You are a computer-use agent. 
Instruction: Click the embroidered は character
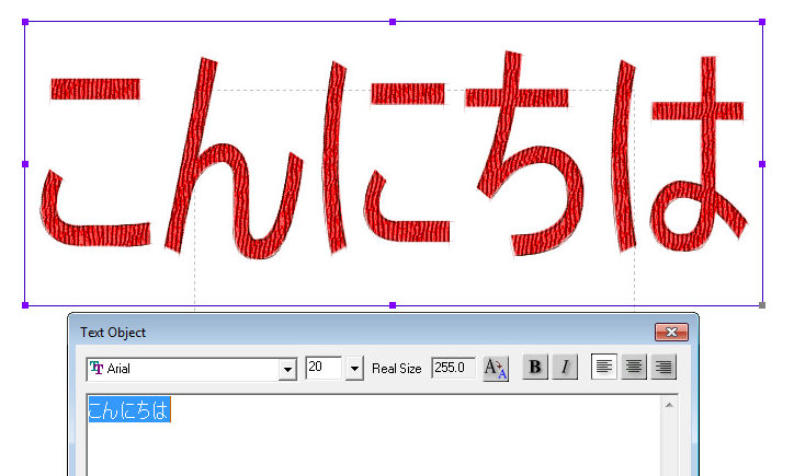(x=679, y=154)
